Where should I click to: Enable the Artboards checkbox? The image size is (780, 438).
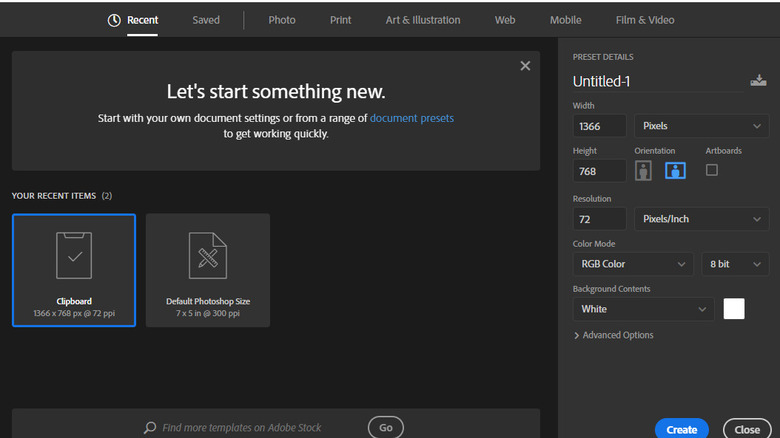pyautogui.click(x=712, y=170)
